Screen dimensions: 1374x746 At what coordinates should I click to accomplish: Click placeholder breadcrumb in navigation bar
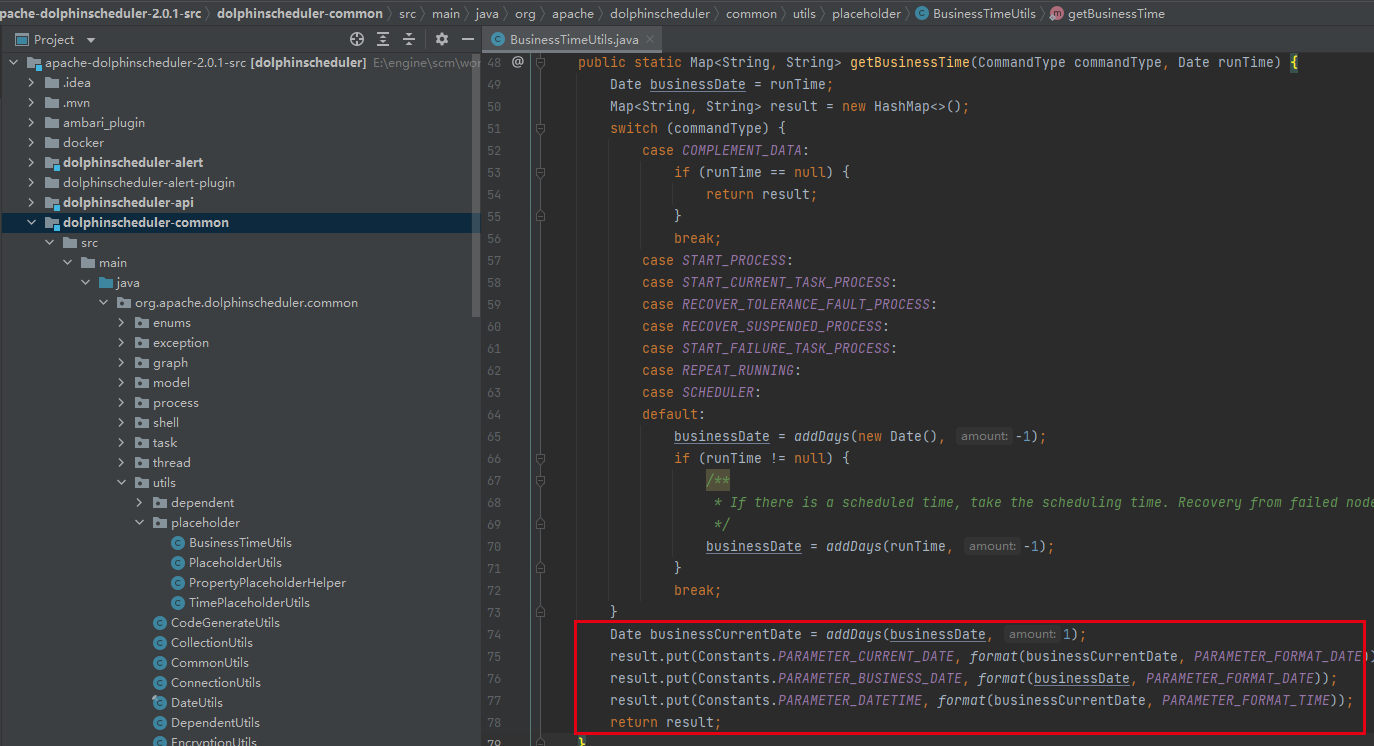tap(866, 13)
